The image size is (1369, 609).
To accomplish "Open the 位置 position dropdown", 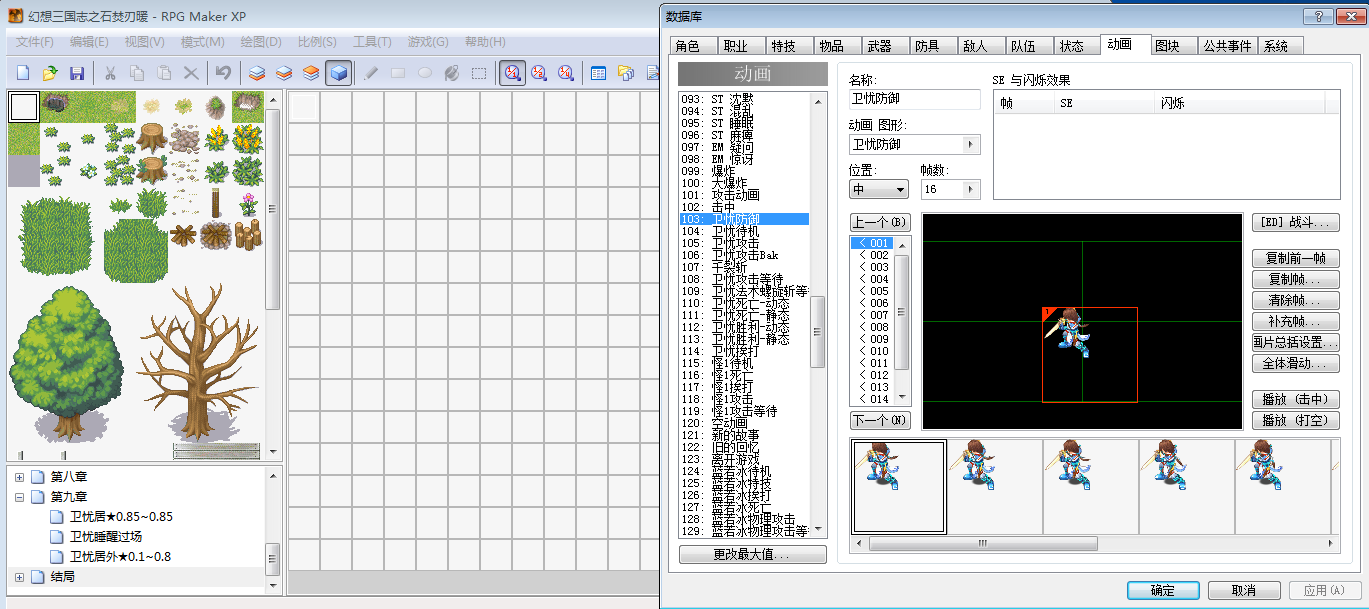I will pos(879,189).
